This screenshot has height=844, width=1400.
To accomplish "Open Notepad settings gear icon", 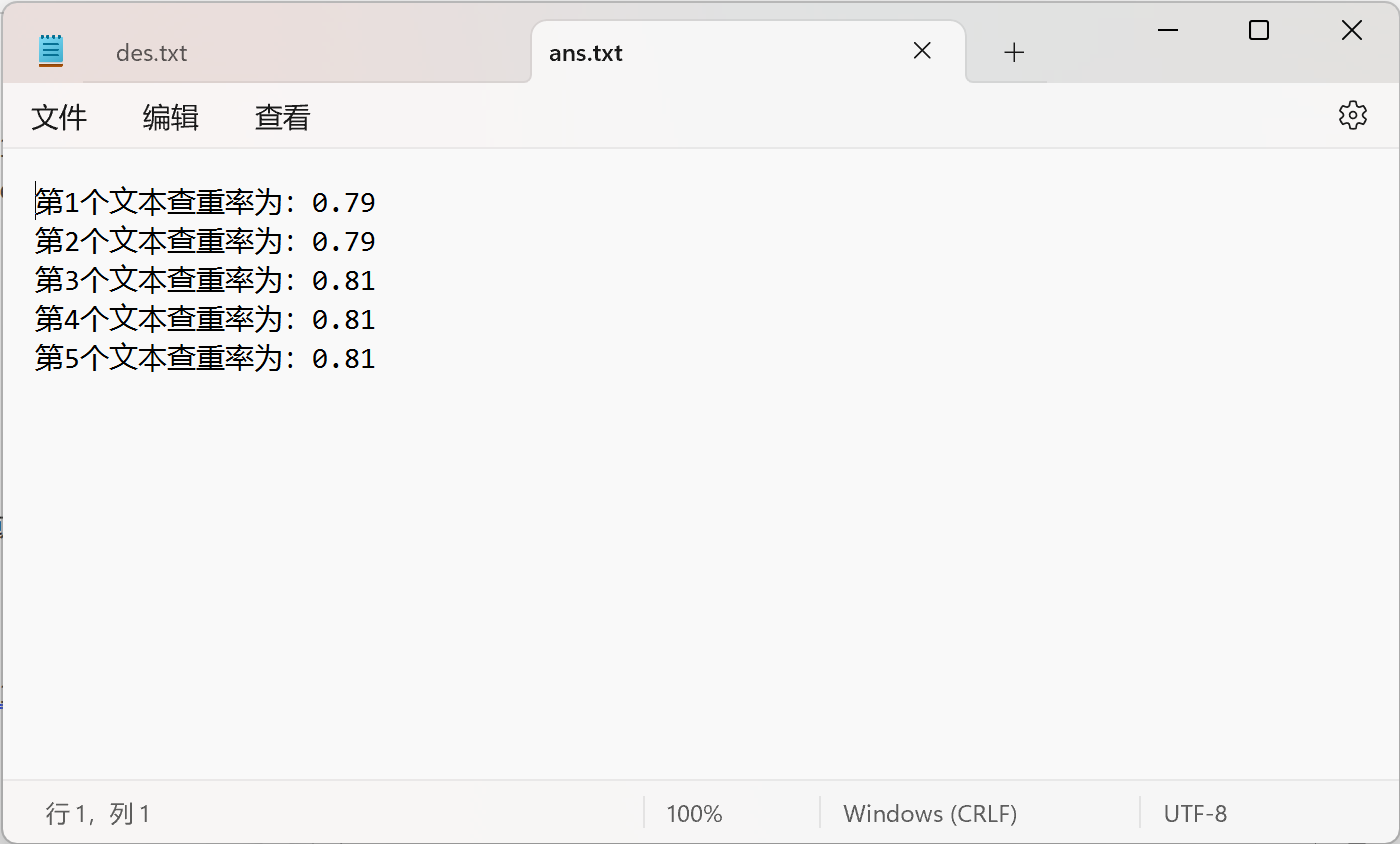I will coord(1352,116).
